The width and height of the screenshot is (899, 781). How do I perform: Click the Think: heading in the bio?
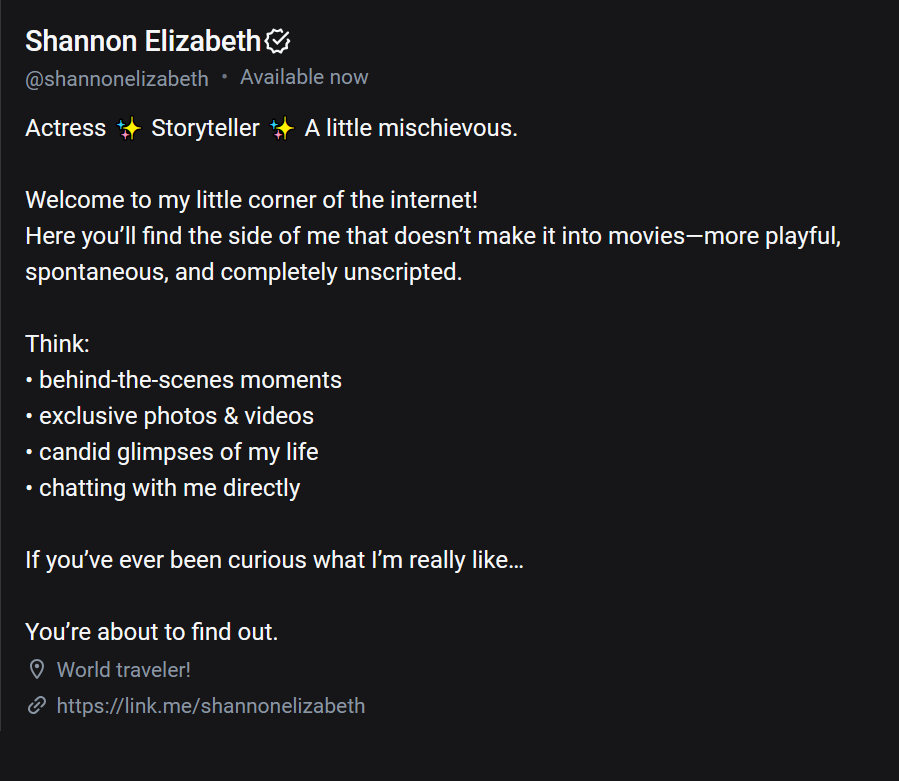(x=57, y=343)
